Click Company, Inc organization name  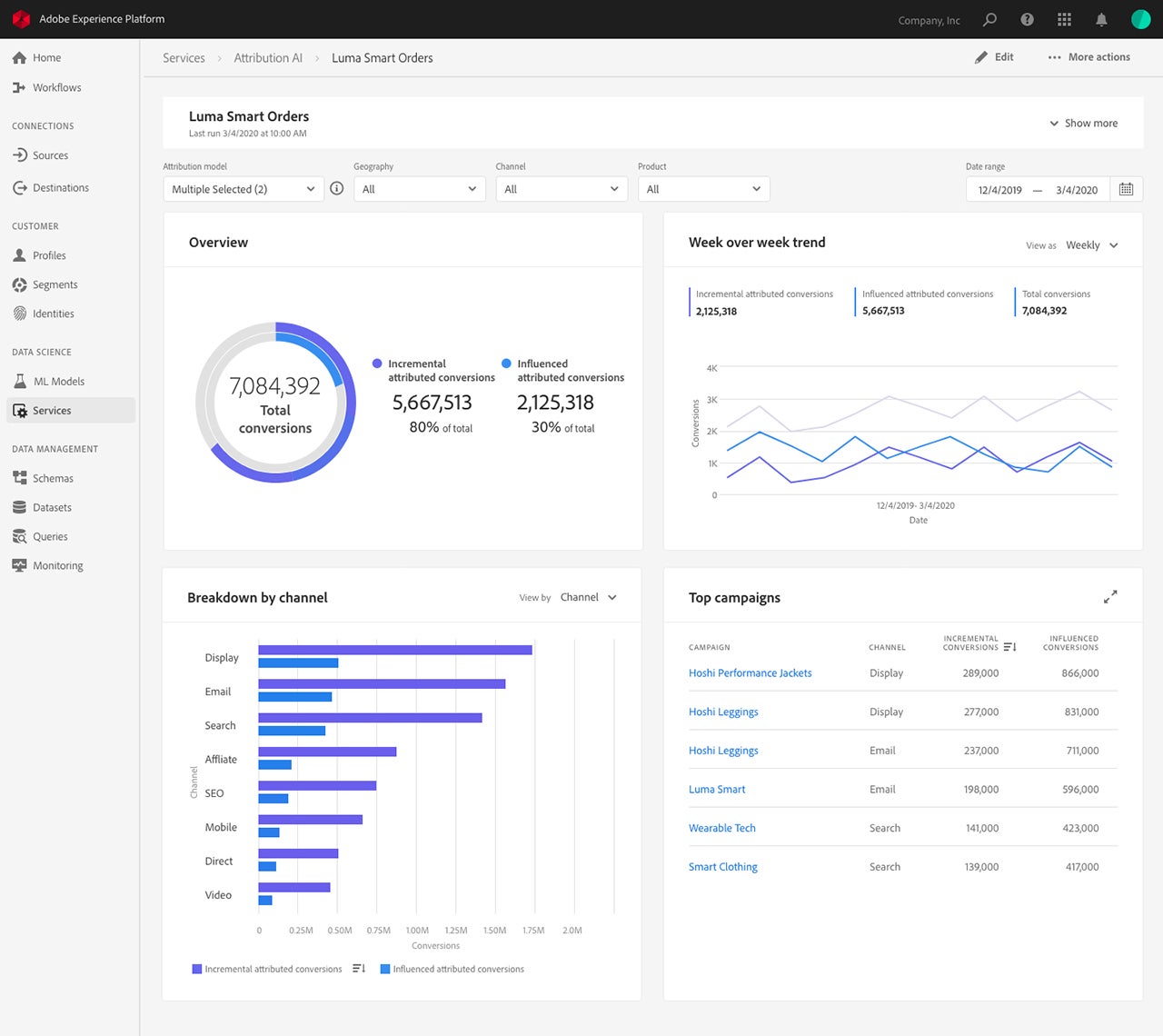929,20
